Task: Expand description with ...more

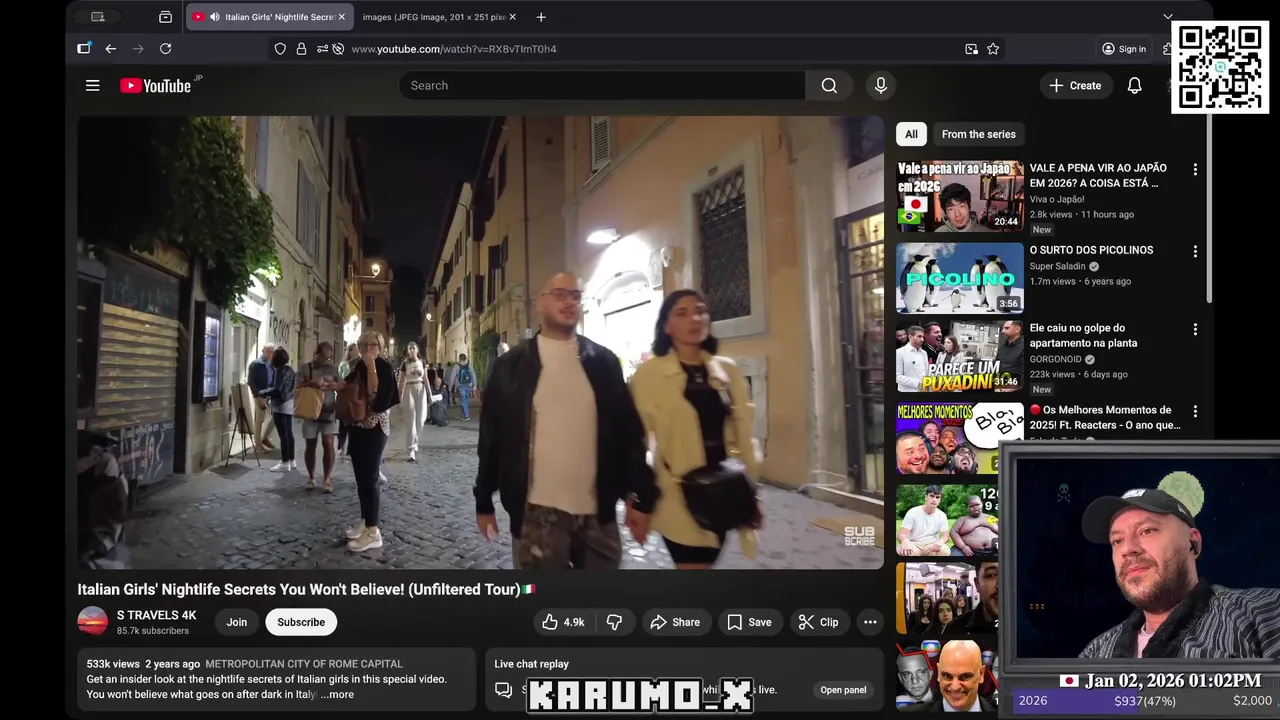Action: pyautogui.click(x=337, y=694)
